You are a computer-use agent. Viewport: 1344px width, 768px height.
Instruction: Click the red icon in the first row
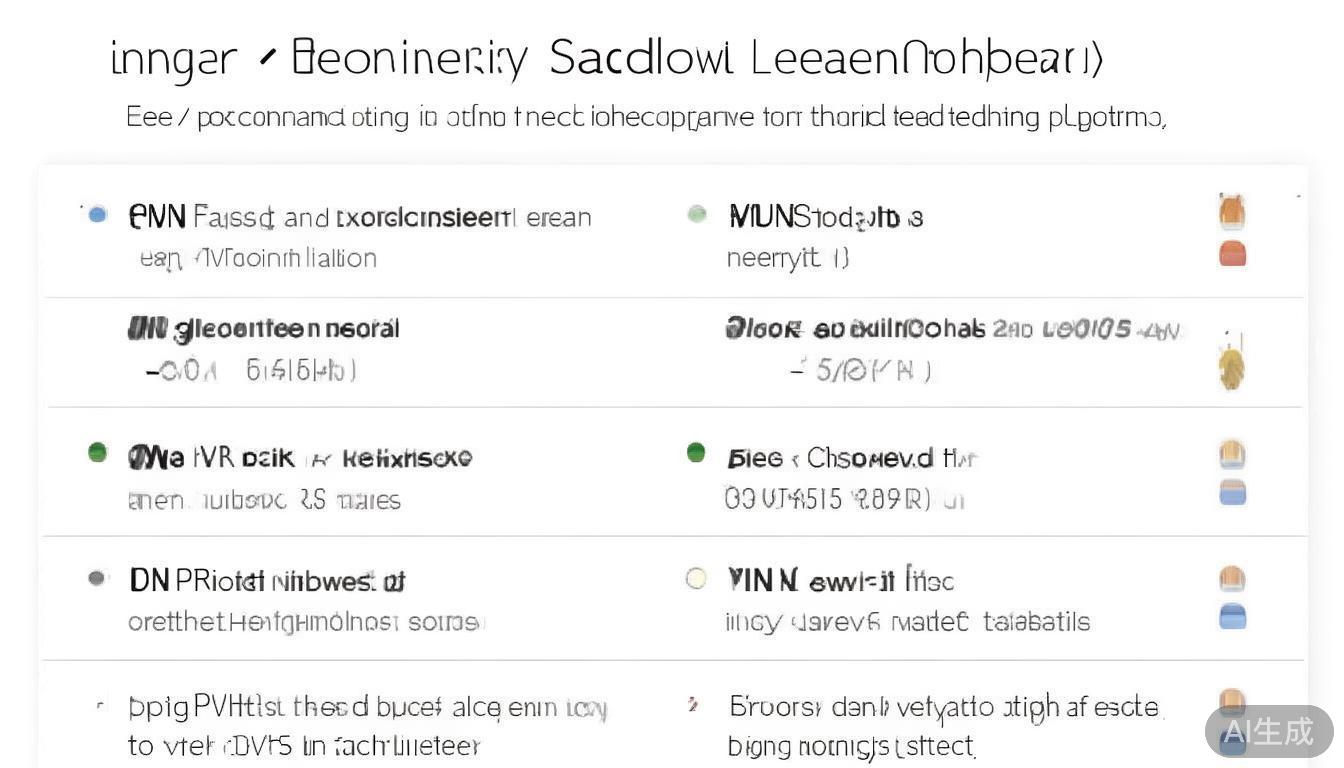click(x=1232, y=253)
